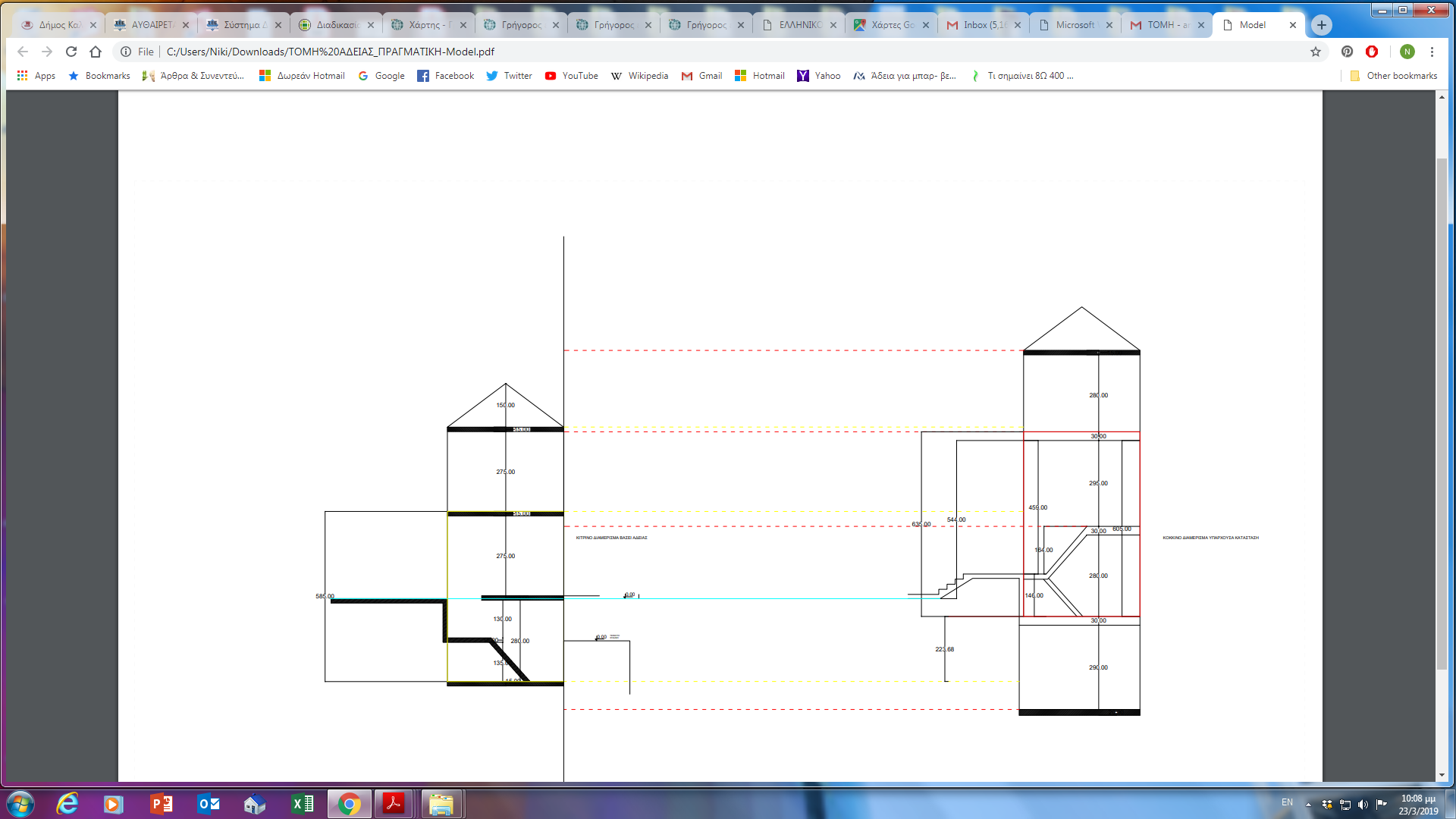Bookmark this page with star icon

click(1316, 52)
